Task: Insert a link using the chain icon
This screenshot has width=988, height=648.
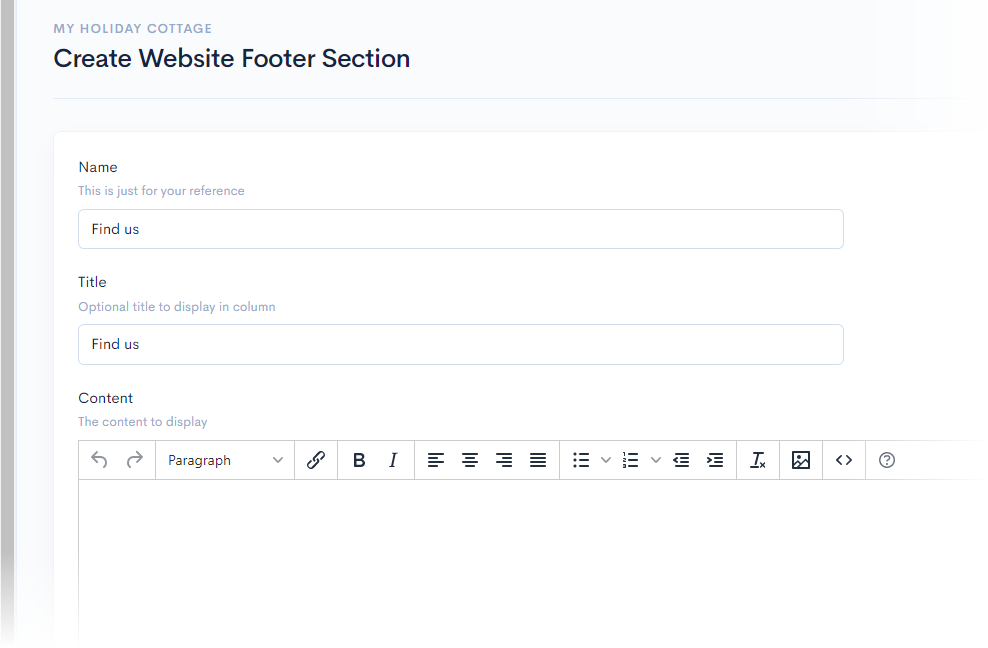Action: 316,460
